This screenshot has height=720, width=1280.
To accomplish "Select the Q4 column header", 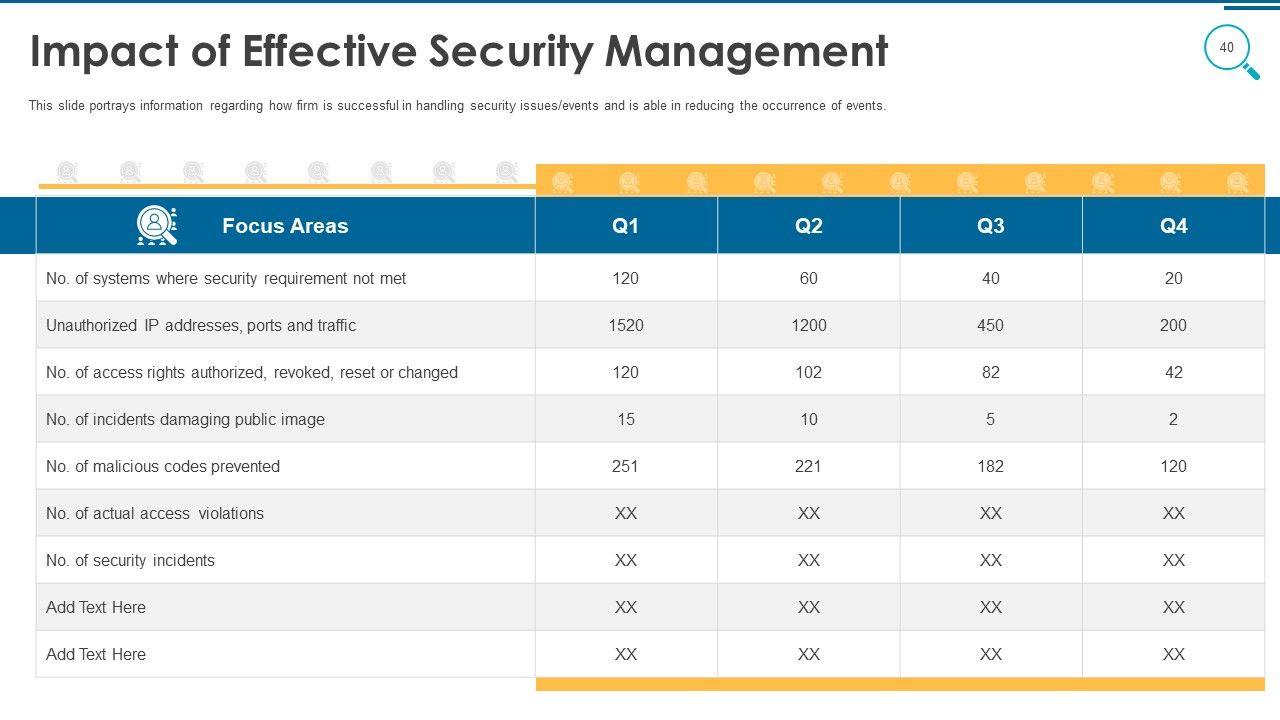I will tap(1173, 226).
